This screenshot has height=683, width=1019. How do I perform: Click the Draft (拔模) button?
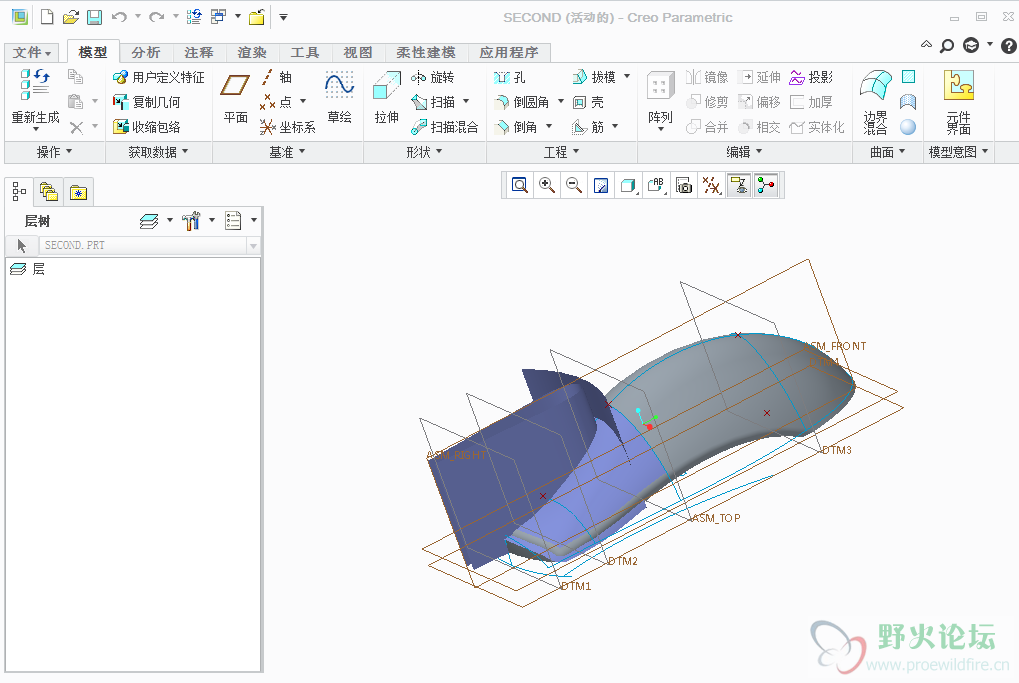(593, 77)
